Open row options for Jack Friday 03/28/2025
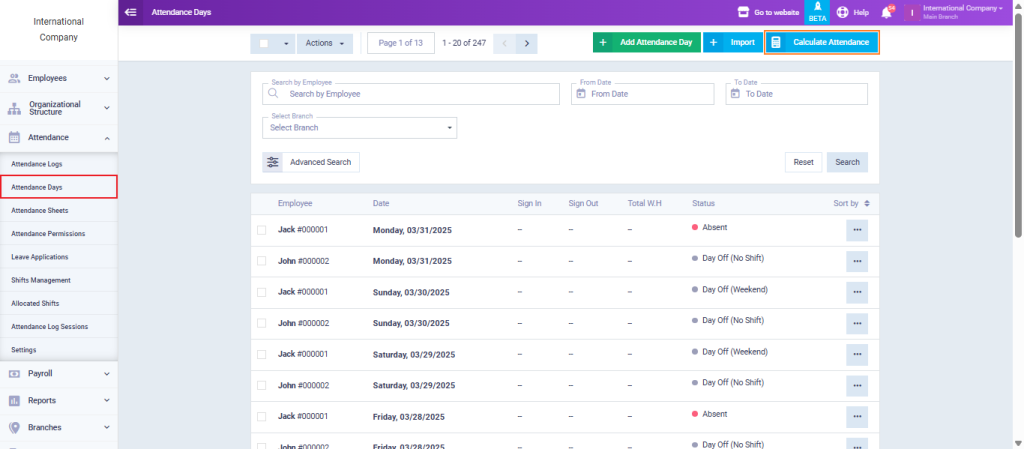 (x=857, y=417)
